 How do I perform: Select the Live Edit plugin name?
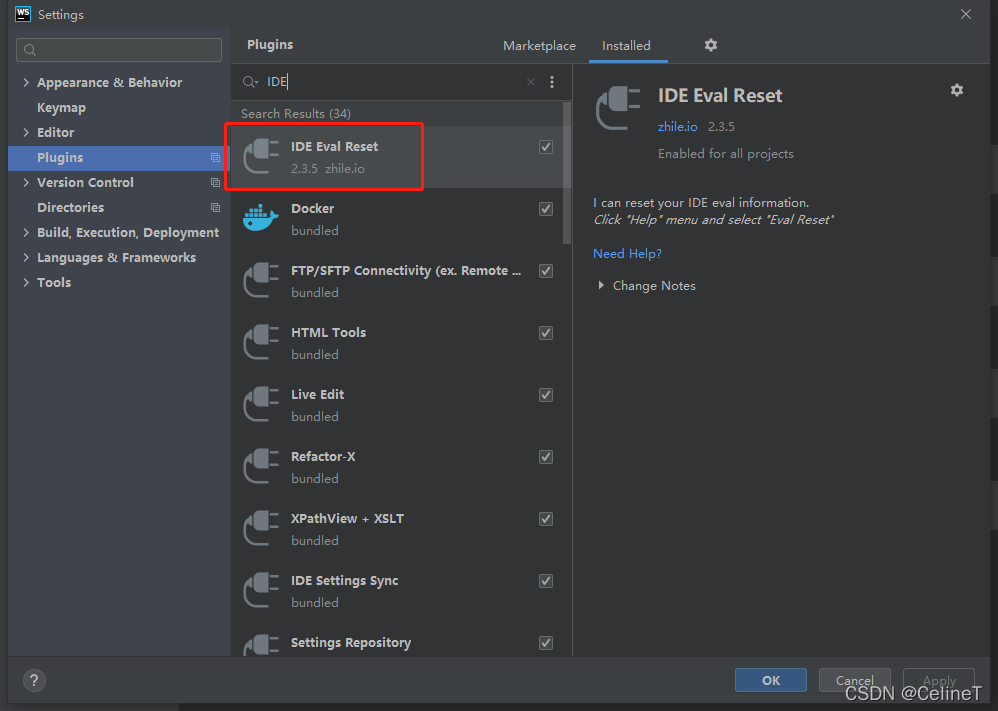(318, 395)
